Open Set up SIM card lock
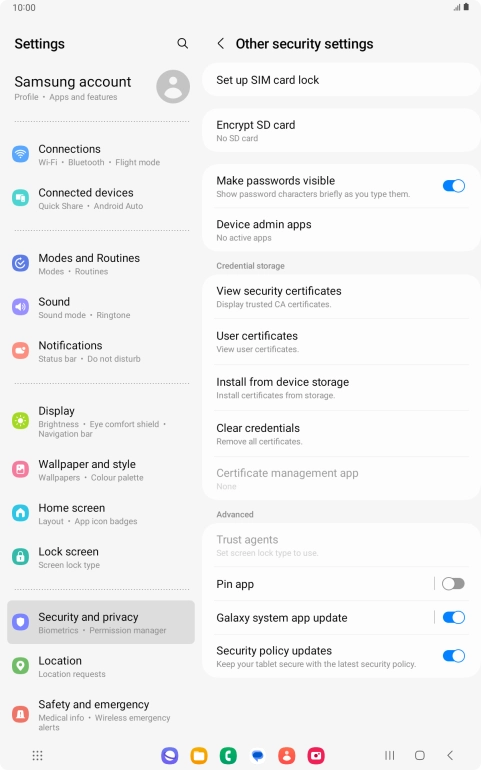This screenshot has width=481, height=770. click(341, 80)
